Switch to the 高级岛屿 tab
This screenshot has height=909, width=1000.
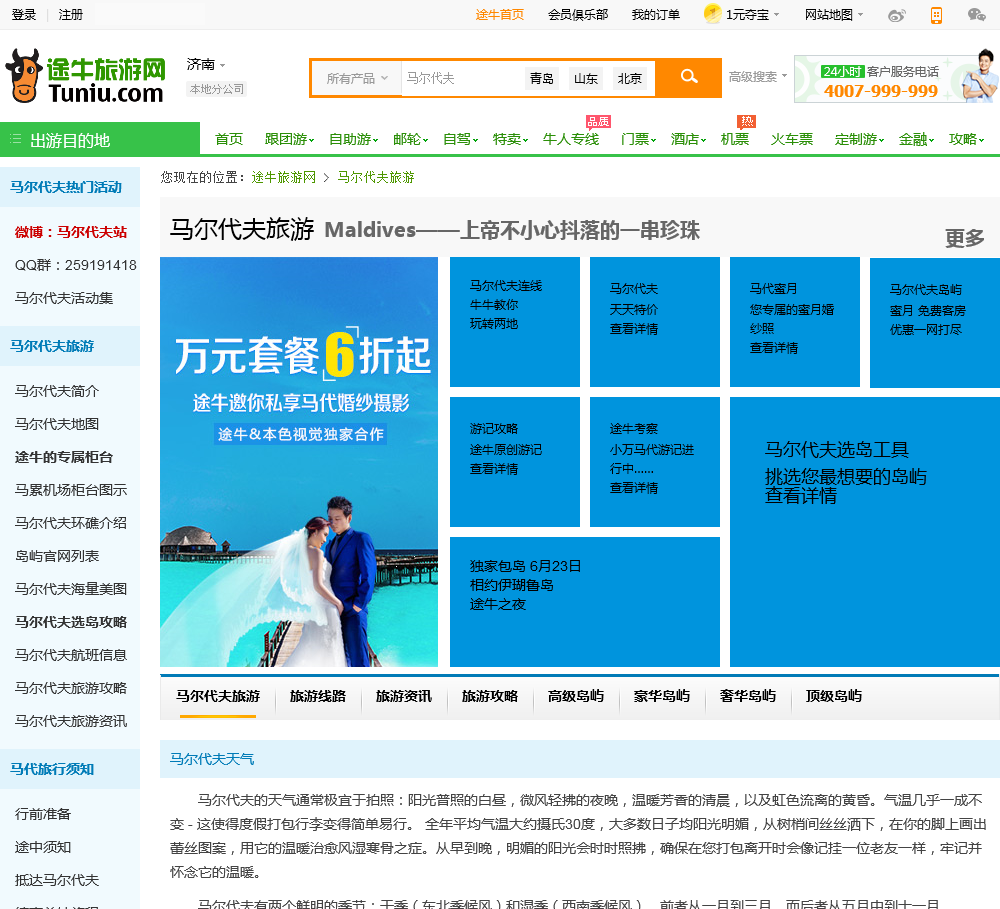576,696
